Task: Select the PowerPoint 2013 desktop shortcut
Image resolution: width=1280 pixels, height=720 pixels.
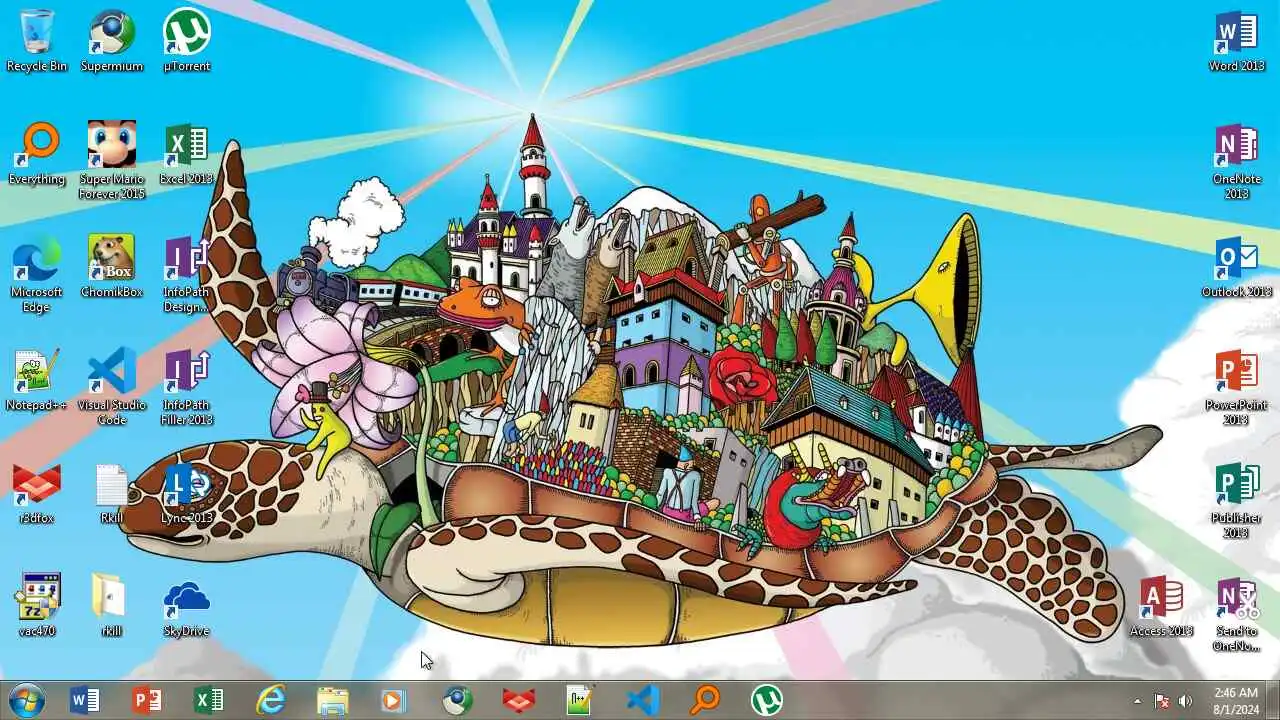Action: pyautogui.click(x=1237, y=386)
